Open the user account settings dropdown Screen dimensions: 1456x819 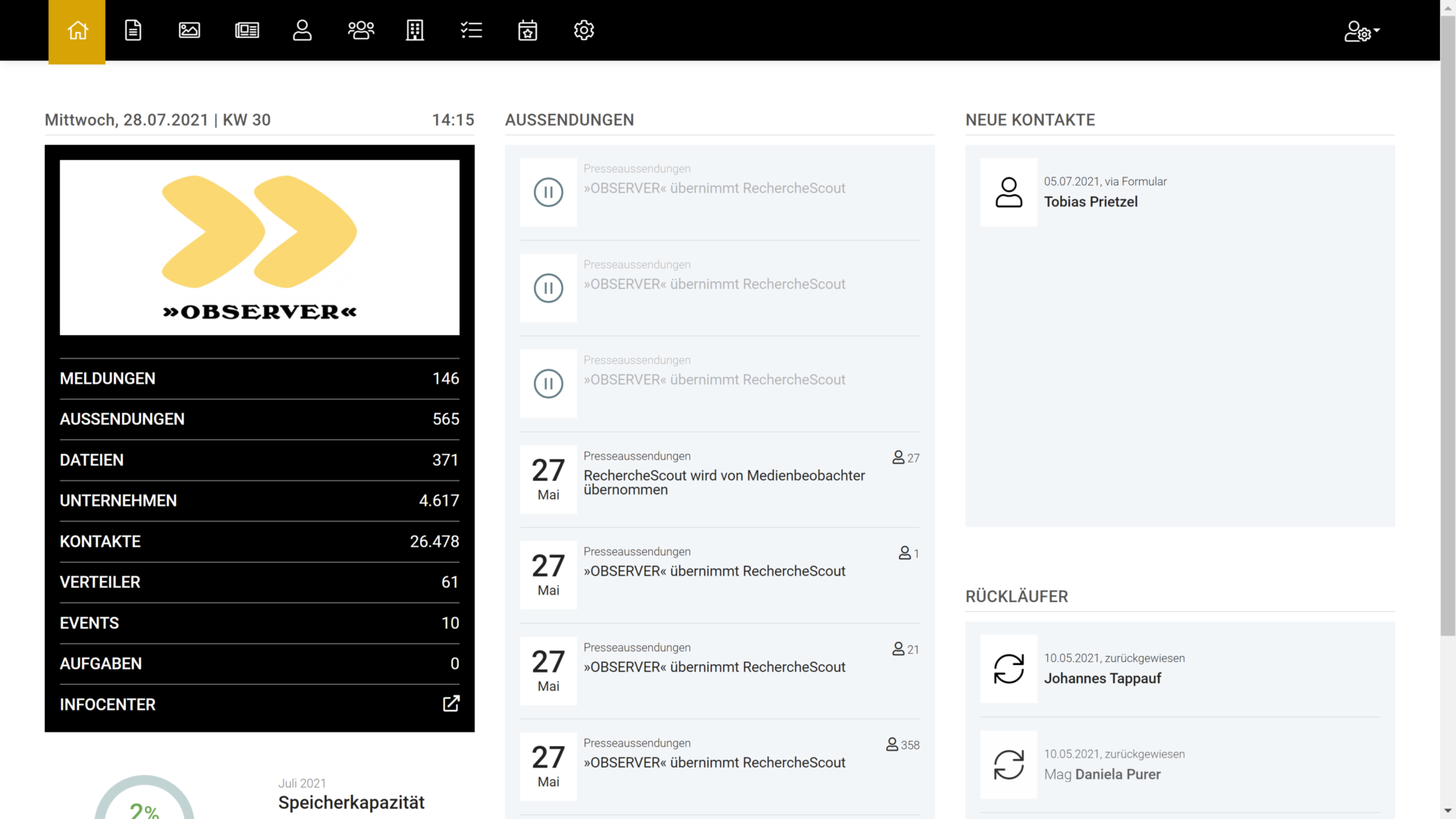pyautogui.click(x=1362, y=31)
